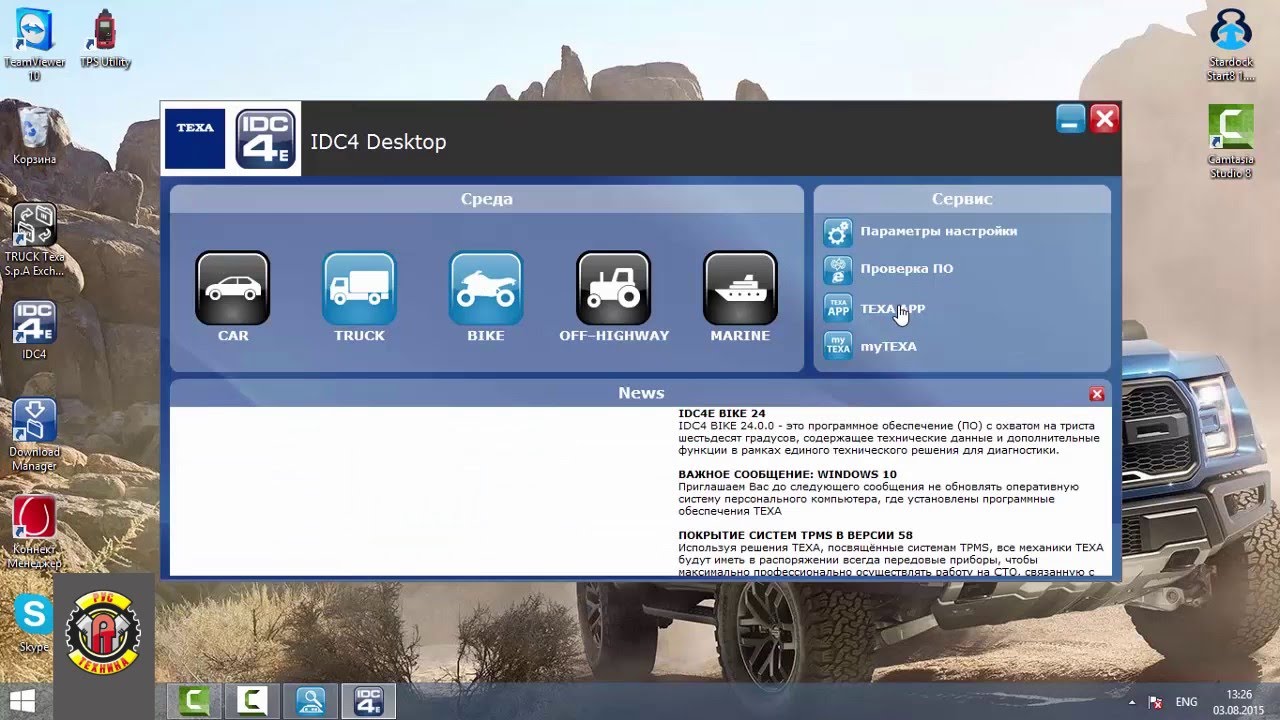This screenshot has width=1280, height=720.
Task: Open Camtasia Studio 8 desktop shortcut
Action: (1231, 142)
